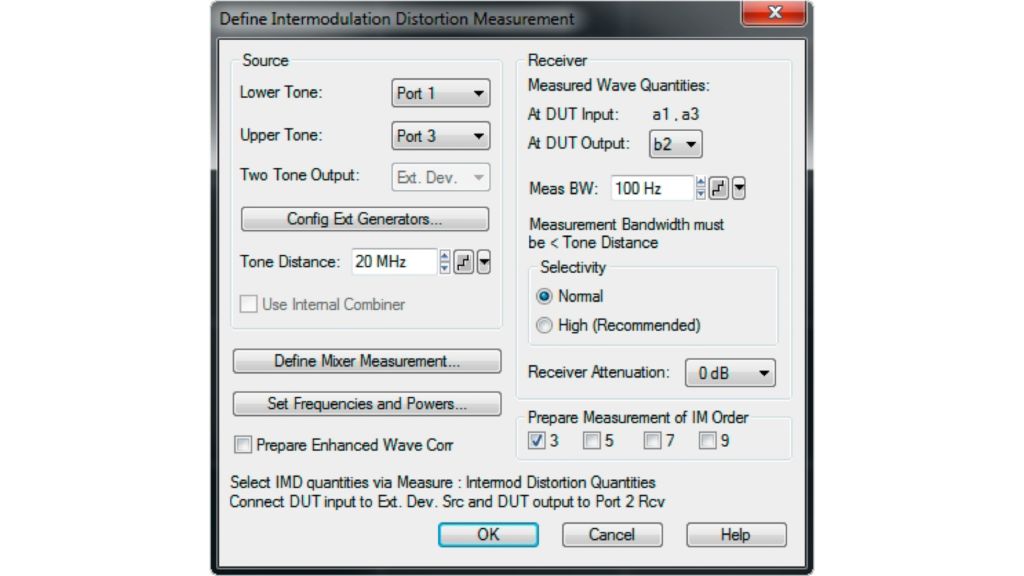Open the units arrow icon next to Tone Distance stepper
The height and width of the screenshot is (576, 1024).
pos(484,261)
